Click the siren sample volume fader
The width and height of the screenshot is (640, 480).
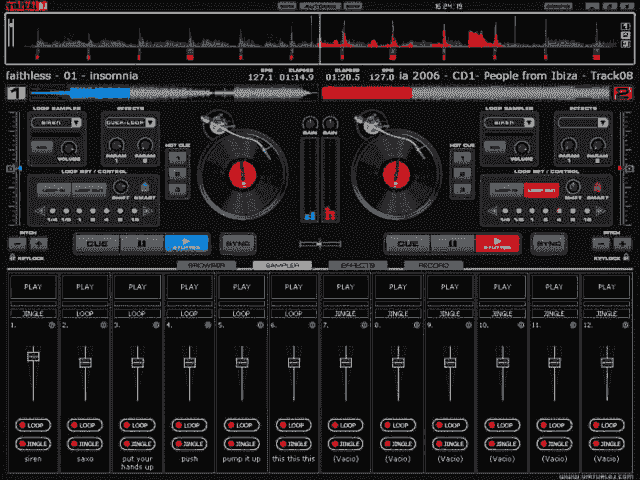[33, 356]
